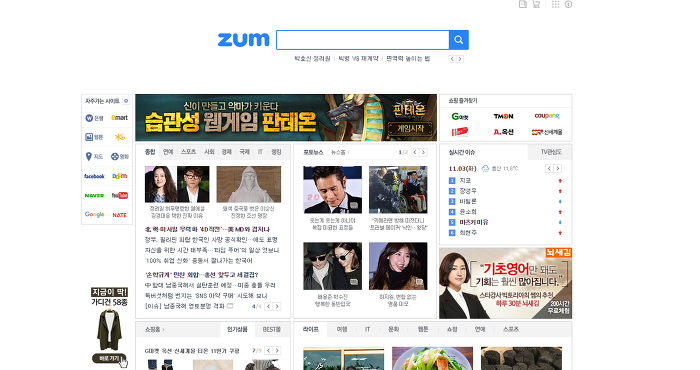Go to the previous real-time issue page
The image size is (700, 370).
(549, 168)
